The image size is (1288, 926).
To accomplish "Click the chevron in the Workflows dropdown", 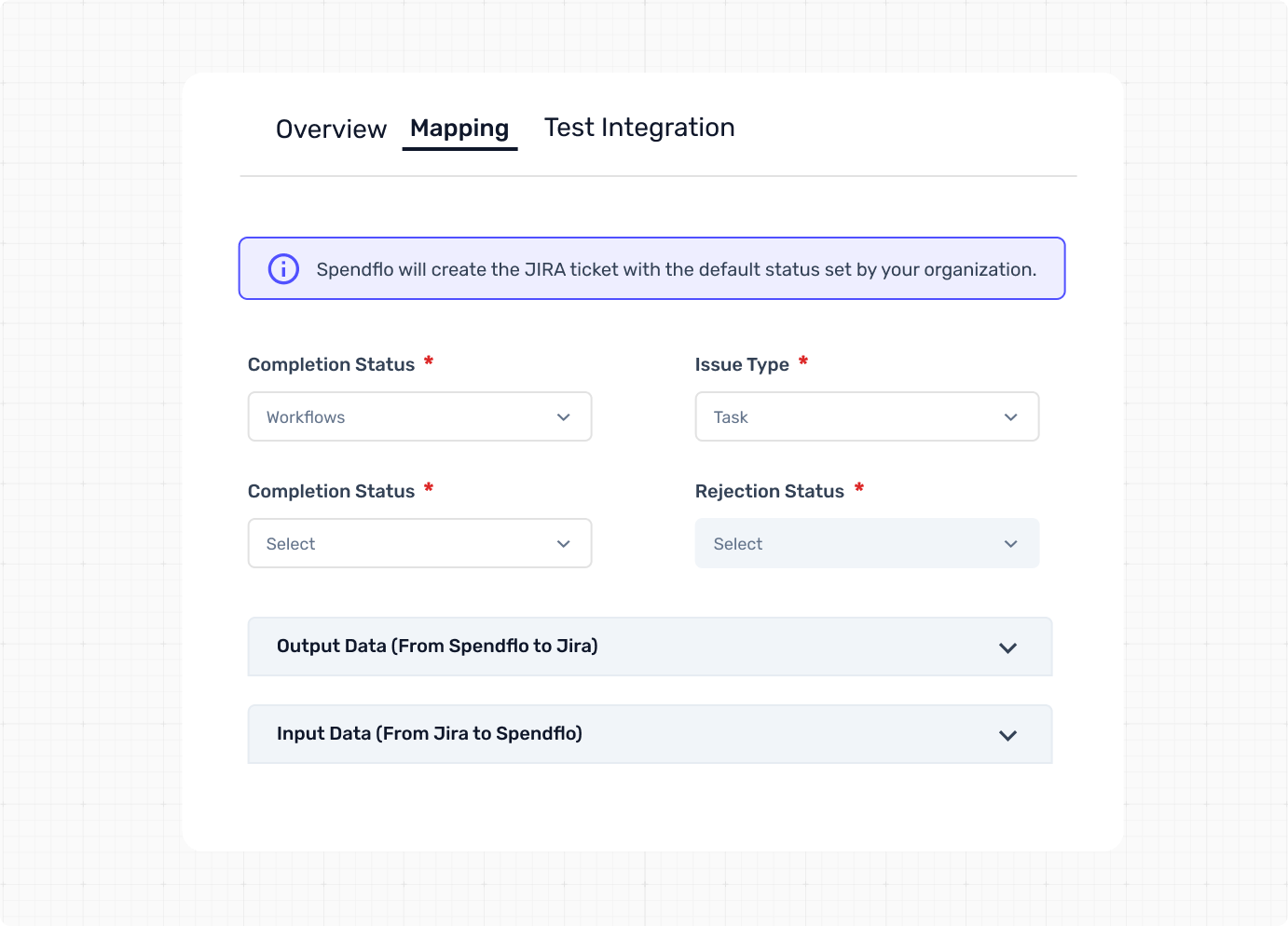I will pos(563,417).
